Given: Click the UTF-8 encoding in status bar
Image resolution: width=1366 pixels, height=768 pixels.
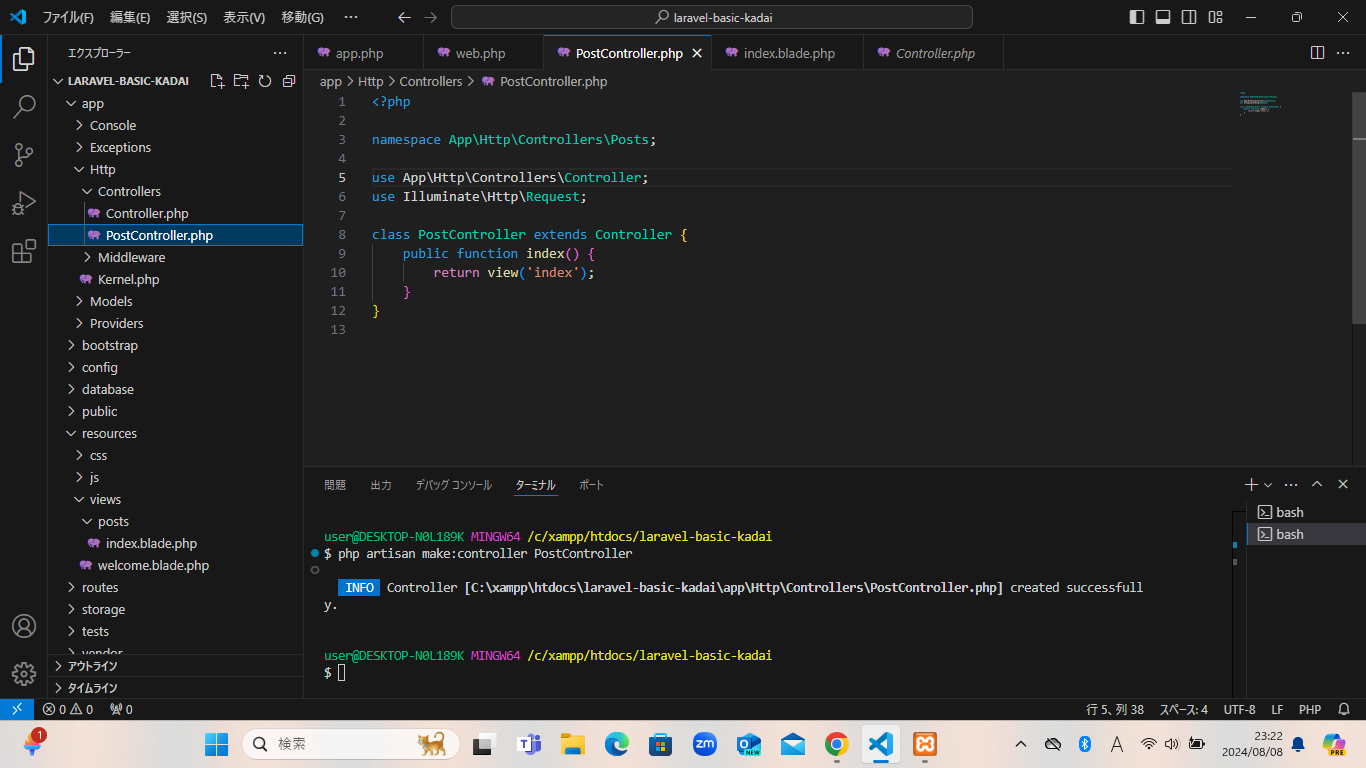Looking at the screenshot, I should point(1239,709).
